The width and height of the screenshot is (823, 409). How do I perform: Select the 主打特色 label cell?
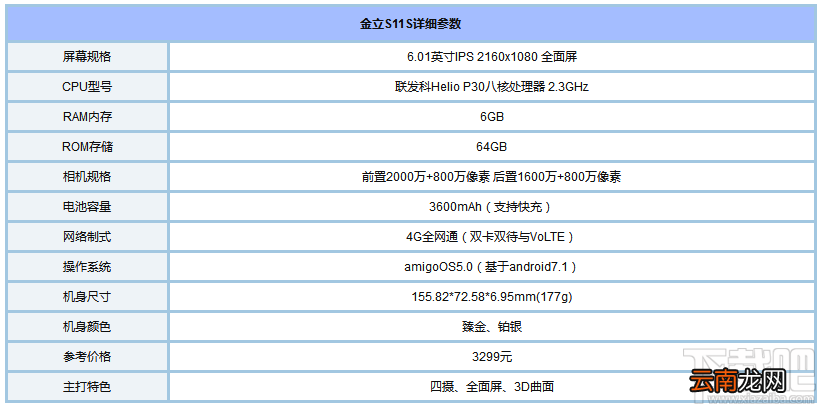87,387
